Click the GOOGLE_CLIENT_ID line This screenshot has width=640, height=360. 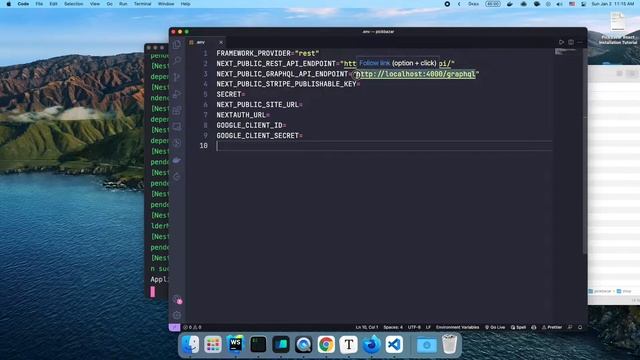click(251, 125)
